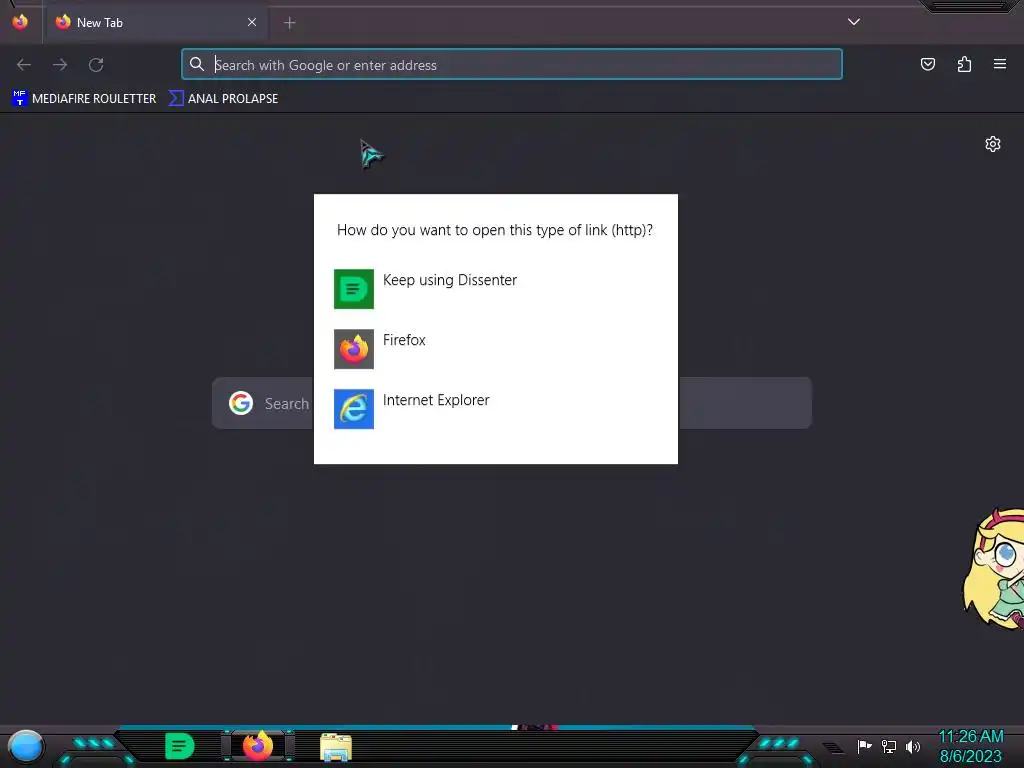The height and width of the screenshot is (768, 1024).
Task: Open the Firefox hamburger application menu
Action: coord(1000,64)
